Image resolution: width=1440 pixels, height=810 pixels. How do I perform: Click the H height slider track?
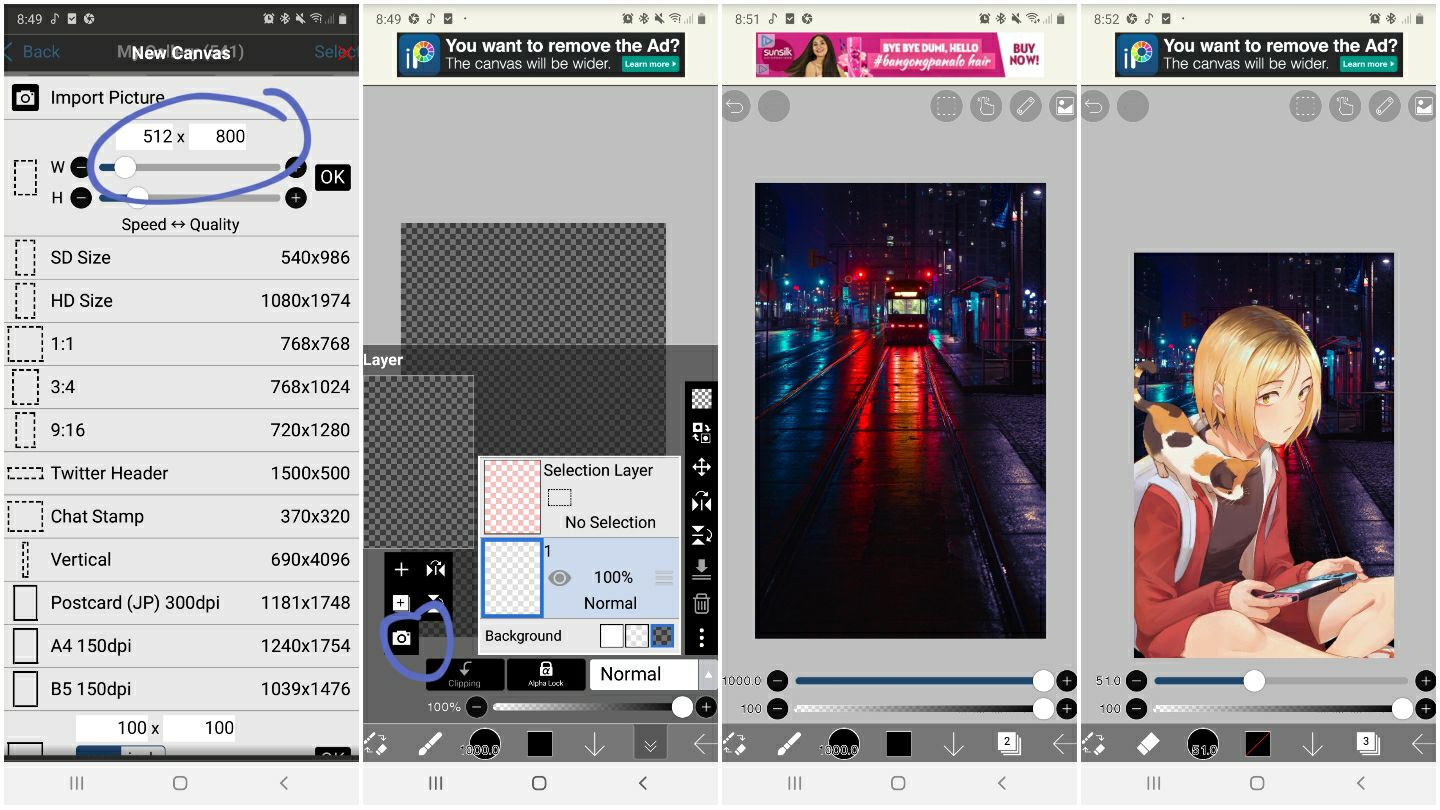[189, 198]
